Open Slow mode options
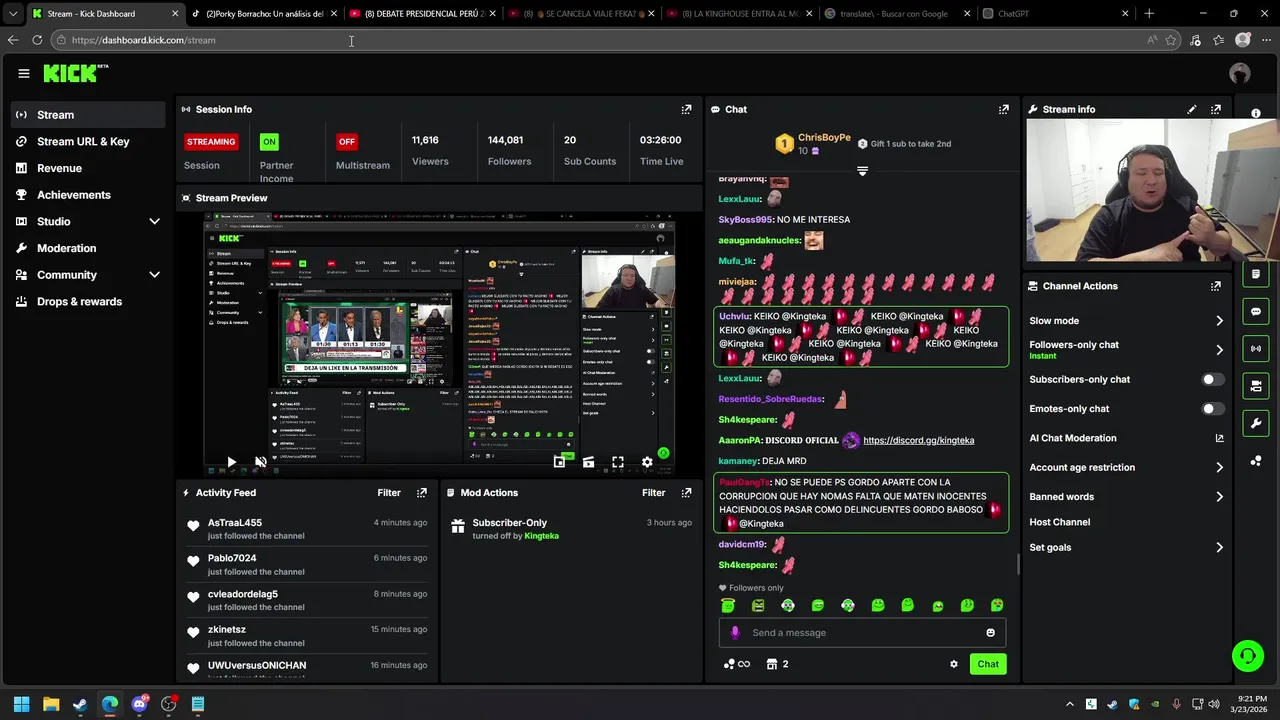 click(1126, 321)
